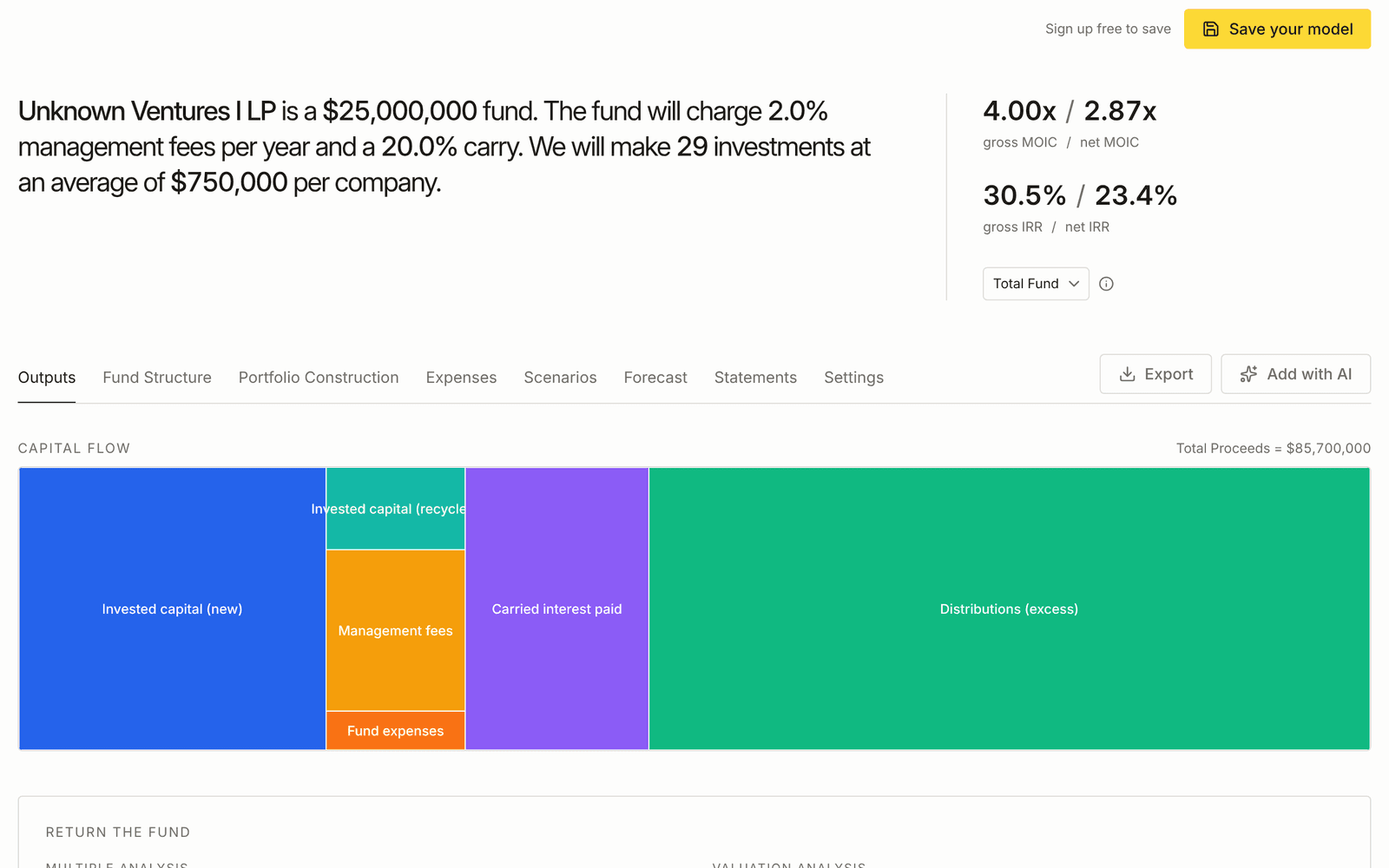This screenshot has height=868, width=1389.
Task: Click the Invested capital (new) blue block
Action: [x=172, y=608]
